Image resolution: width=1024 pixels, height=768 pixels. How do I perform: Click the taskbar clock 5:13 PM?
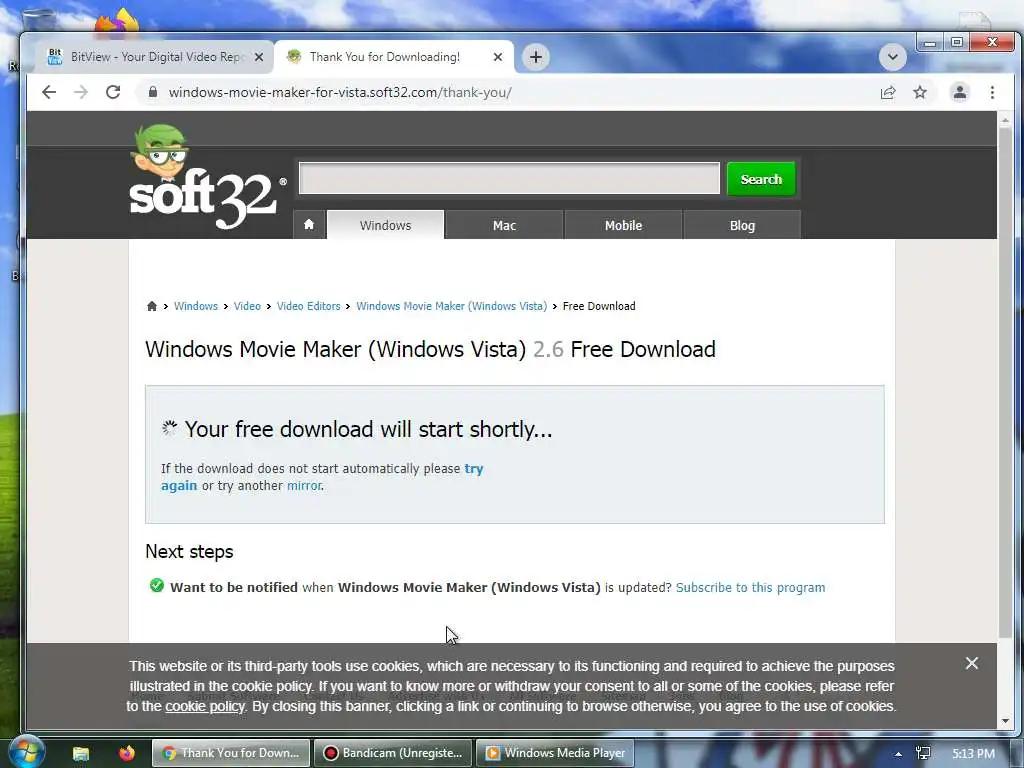[973, 754]
